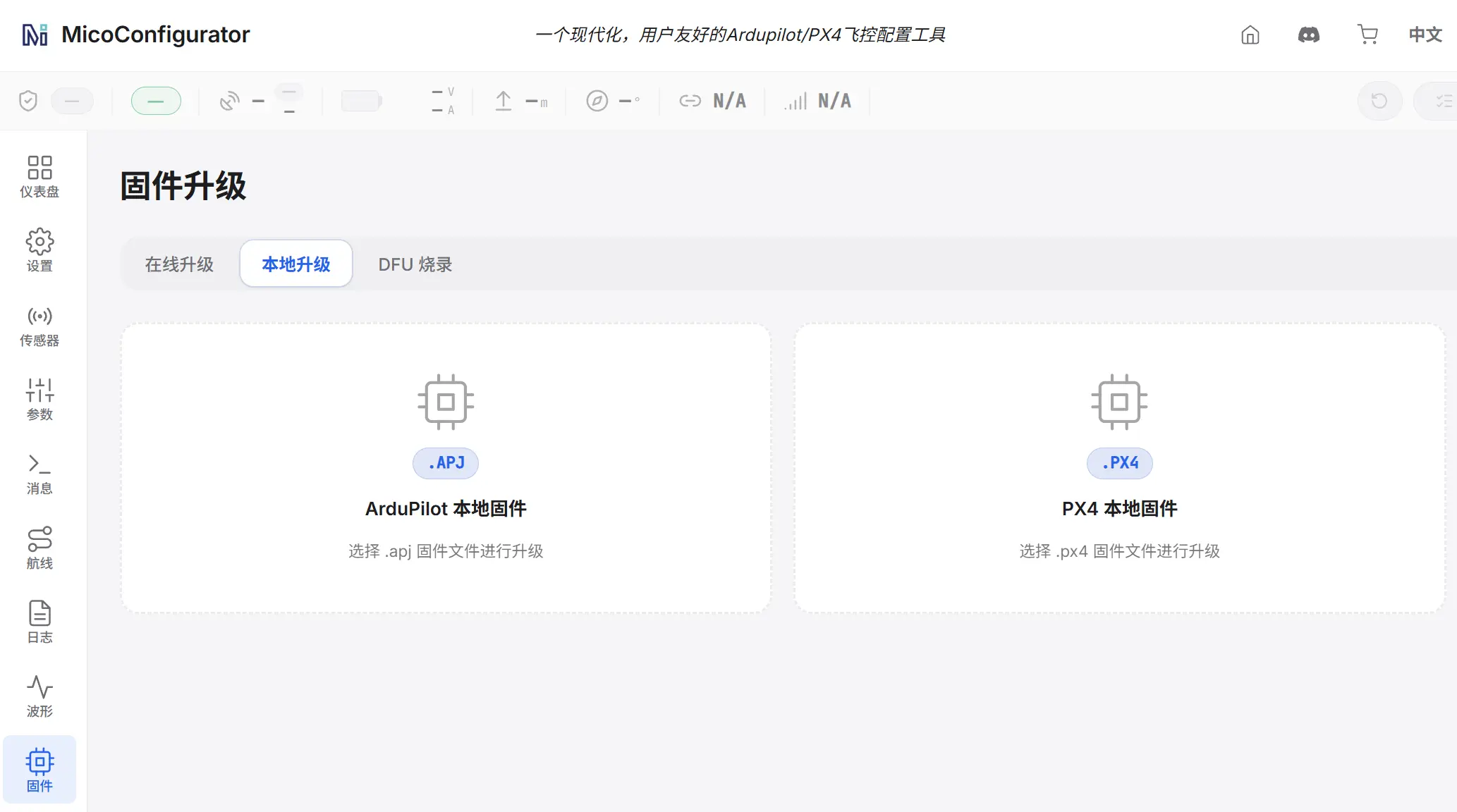Click the link status N/A indicator
Screen dimensions: 1457x812
(x=712, y=101)
